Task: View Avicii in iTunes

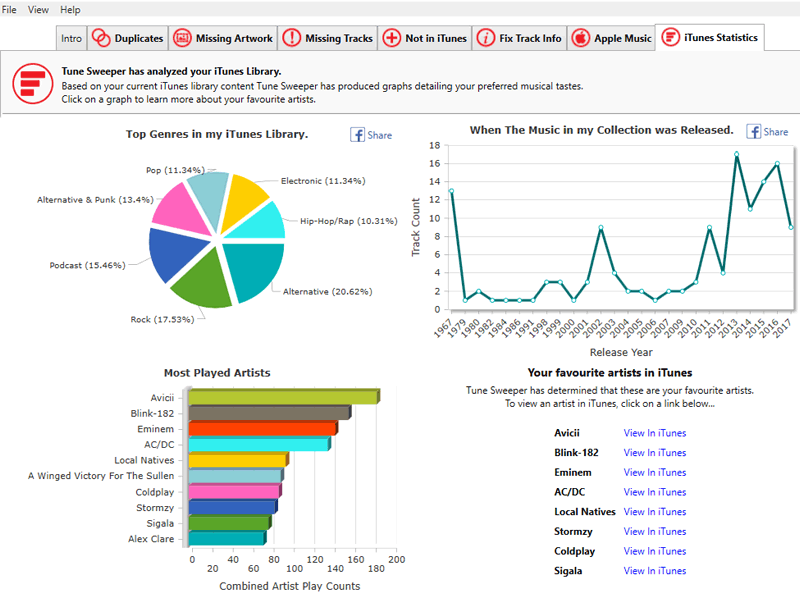Action: (655, 433)
